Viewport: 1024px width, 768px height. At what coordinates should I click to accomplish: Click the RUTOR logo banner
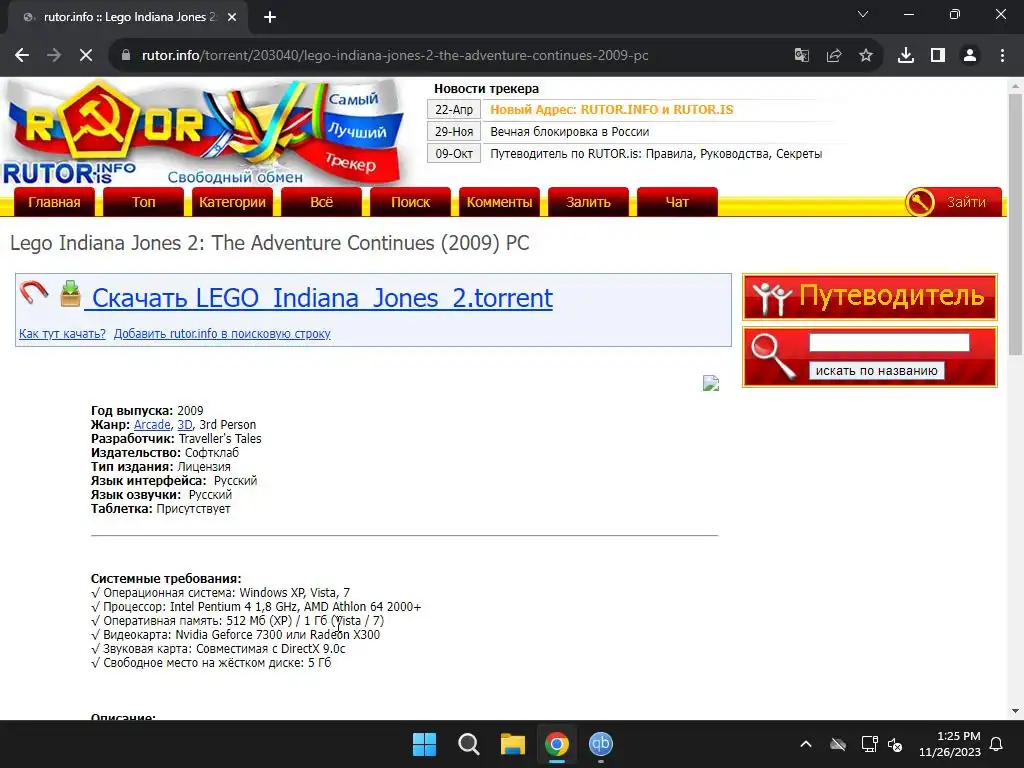(202, 133)
